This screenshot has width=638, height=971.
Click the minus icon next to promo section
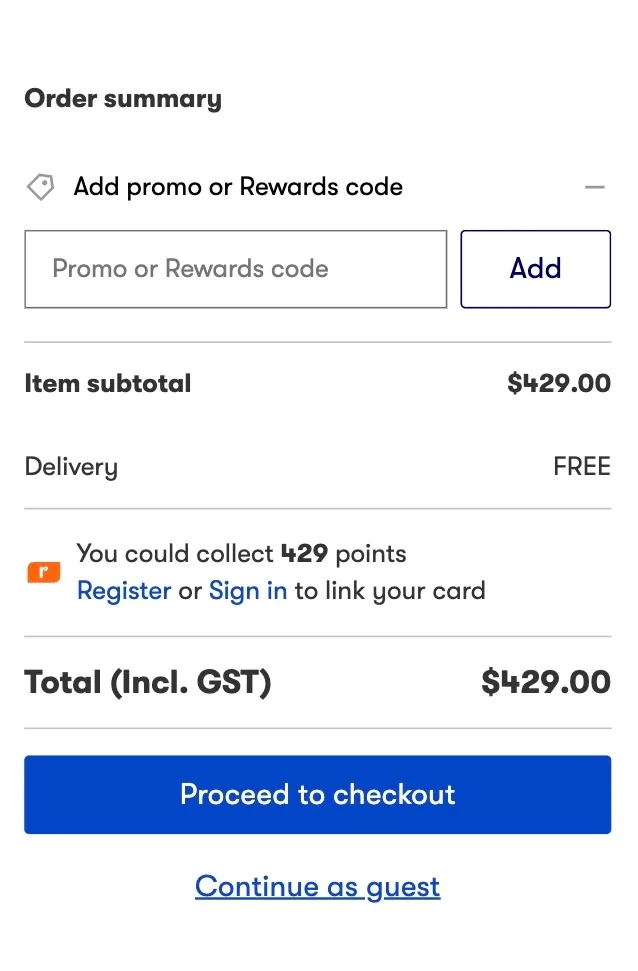coord(595,187)
